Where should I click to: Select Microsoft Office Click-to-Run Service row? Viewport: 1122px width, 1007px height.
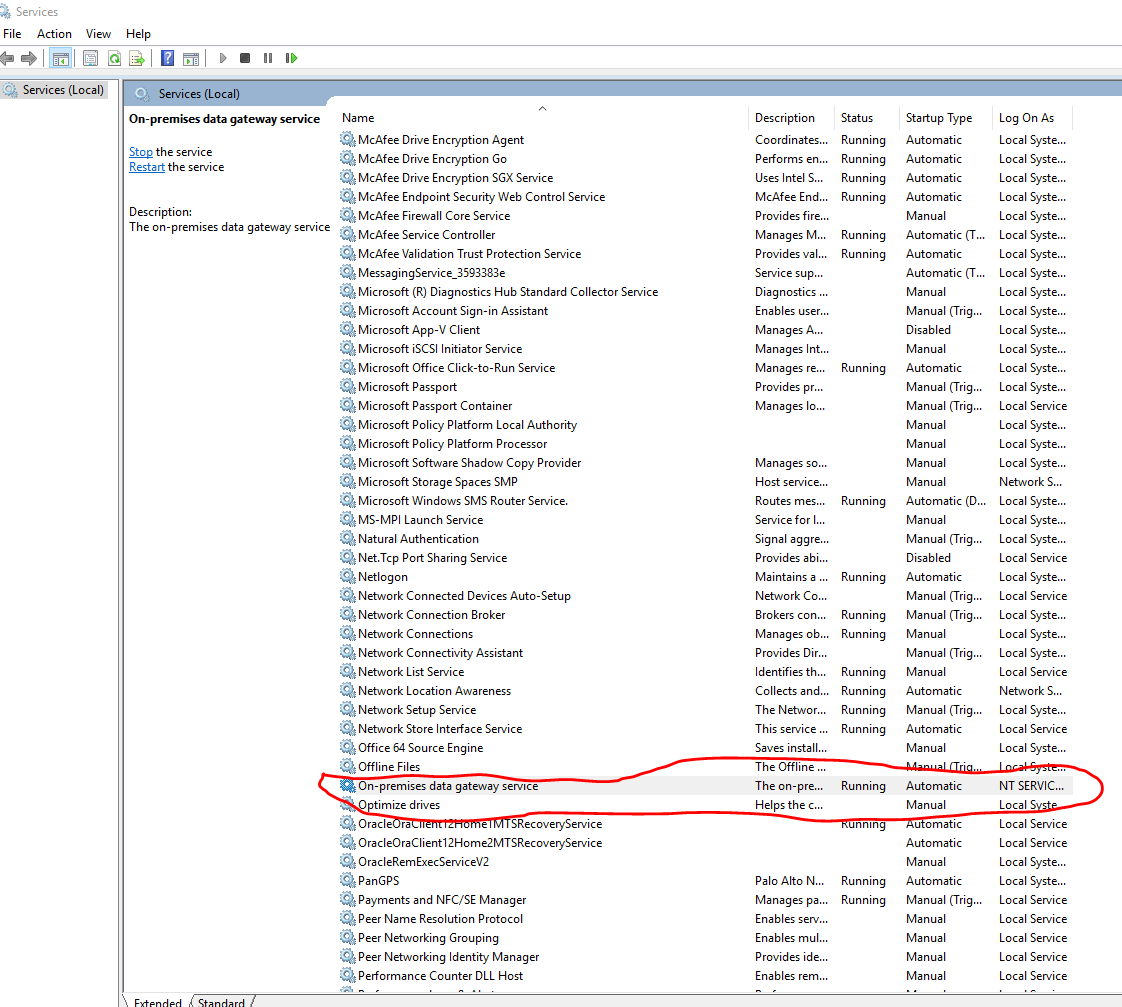coord(706,368)
